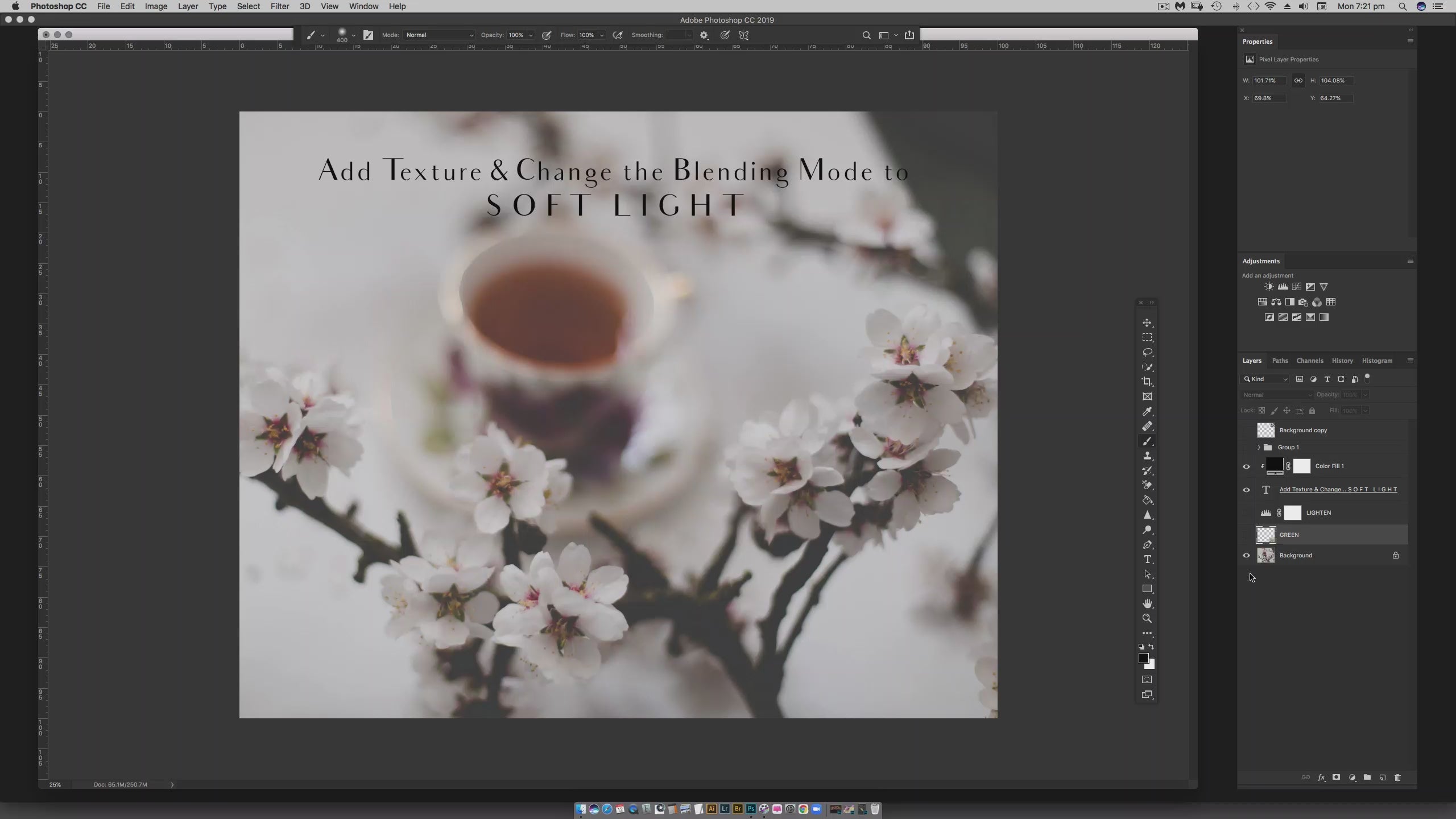This screenshot has width=1456, height=819.
Task: Click the foreground color swatch
Action: (x=1143, y=658)
